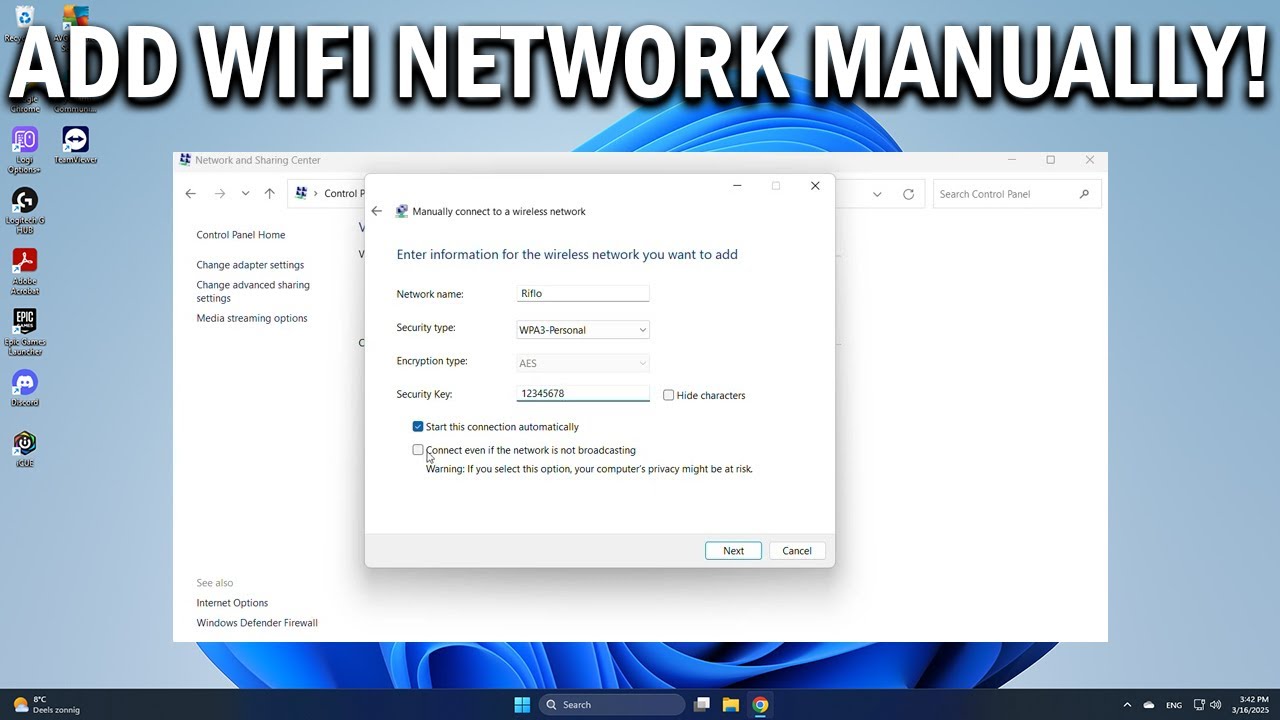Show hidden system tray icons
The height and width of the screenshot is (720, 1280).
(x=1127, y=705)
